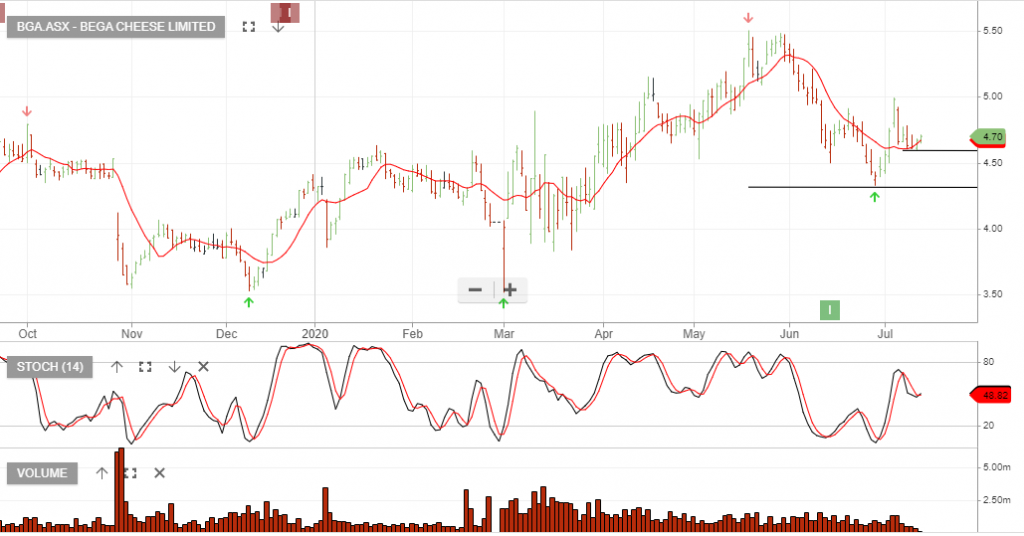The height and width of the screenshot is (536, 1024).
Task: Maximize the VOLUME panel
Action: (131, 473)
